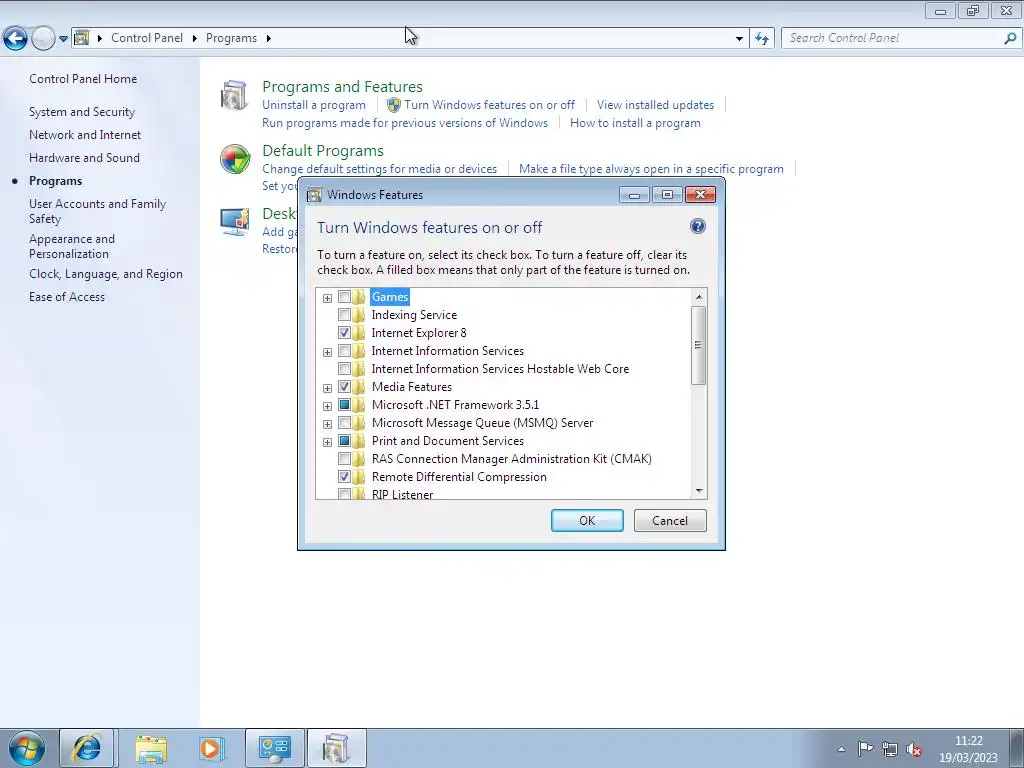Click the Desktop Gadgets monitor icon
Viewport: 1024px width, 768px height.
coord(234,222)
